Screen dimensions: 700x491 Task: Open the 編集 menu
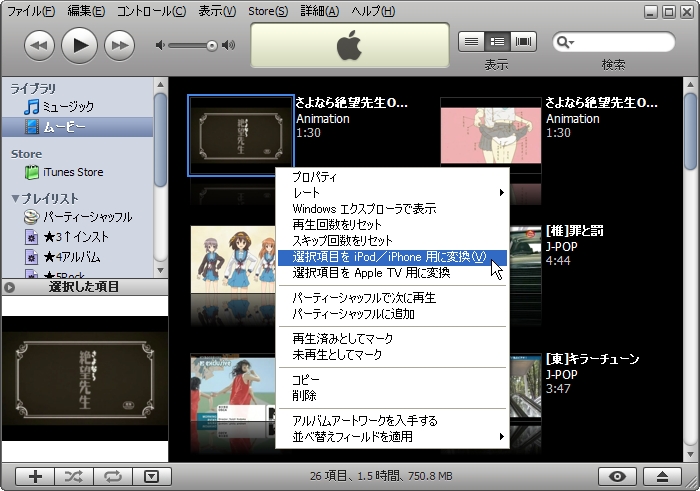click(x=86, y=11)
